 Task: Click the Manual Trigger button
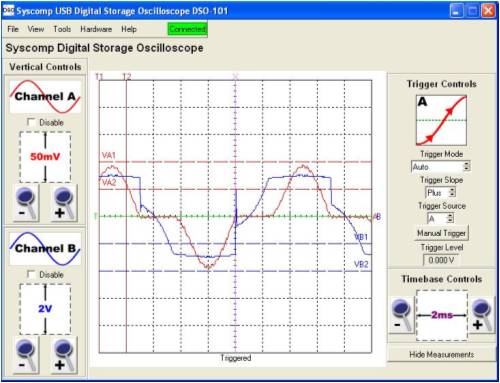(441, 233)
